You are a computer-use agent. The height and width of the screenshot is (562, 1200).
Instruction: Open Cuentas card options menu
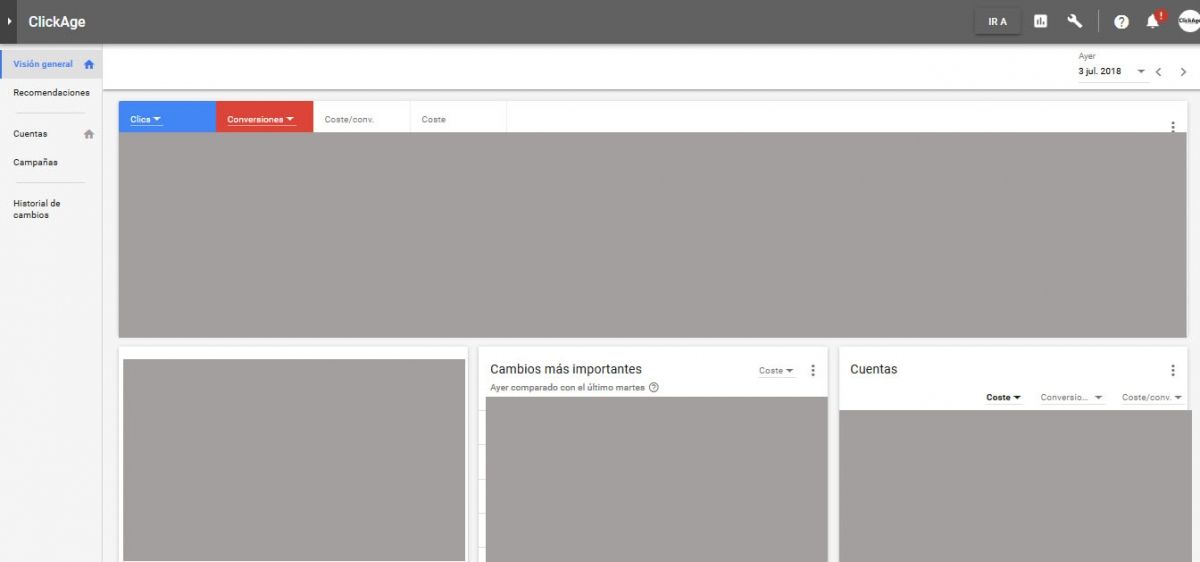(x=1173, y=371)
